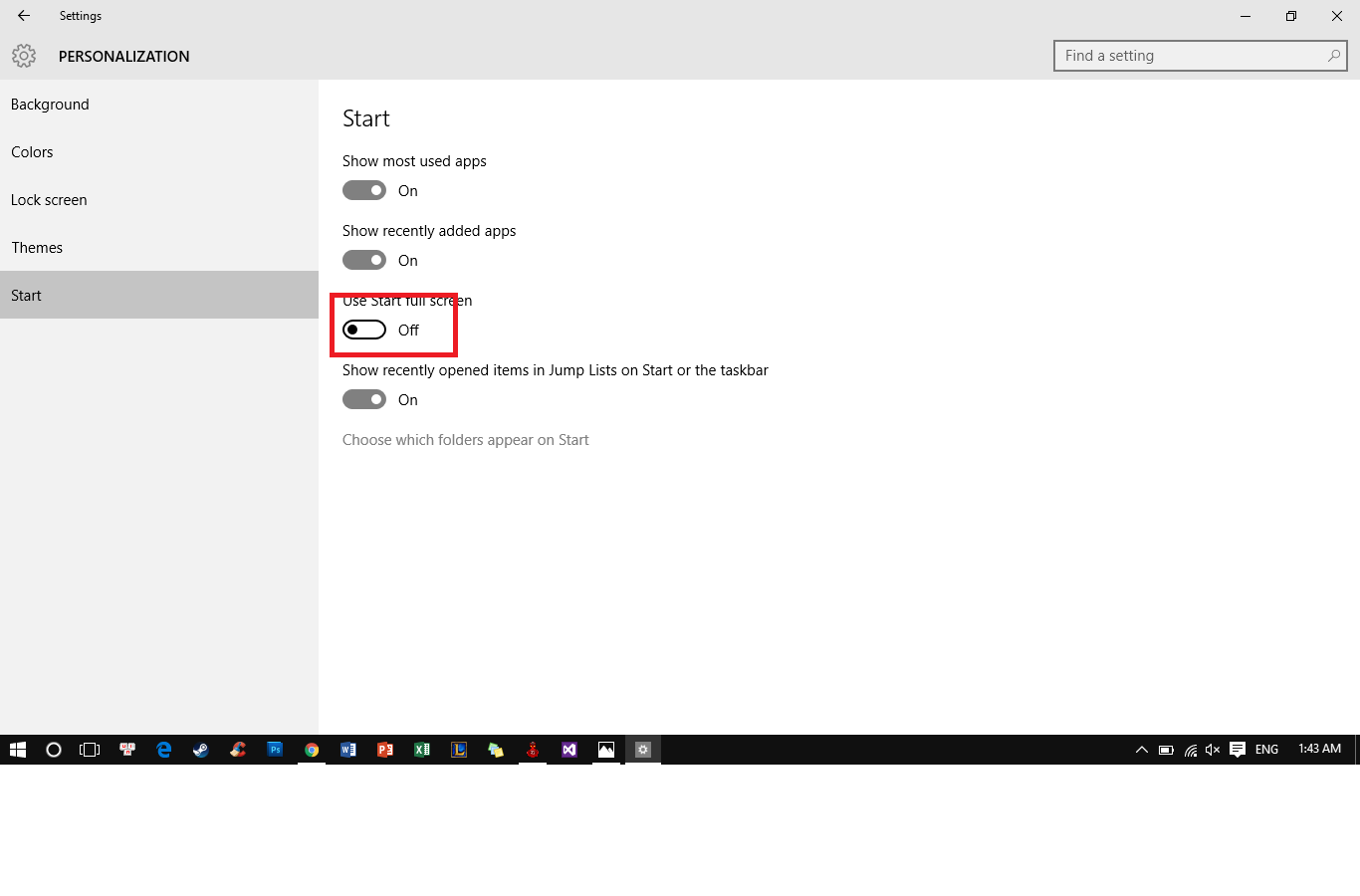Open CCleaner from the taskbar

click(x=238, y=750)
